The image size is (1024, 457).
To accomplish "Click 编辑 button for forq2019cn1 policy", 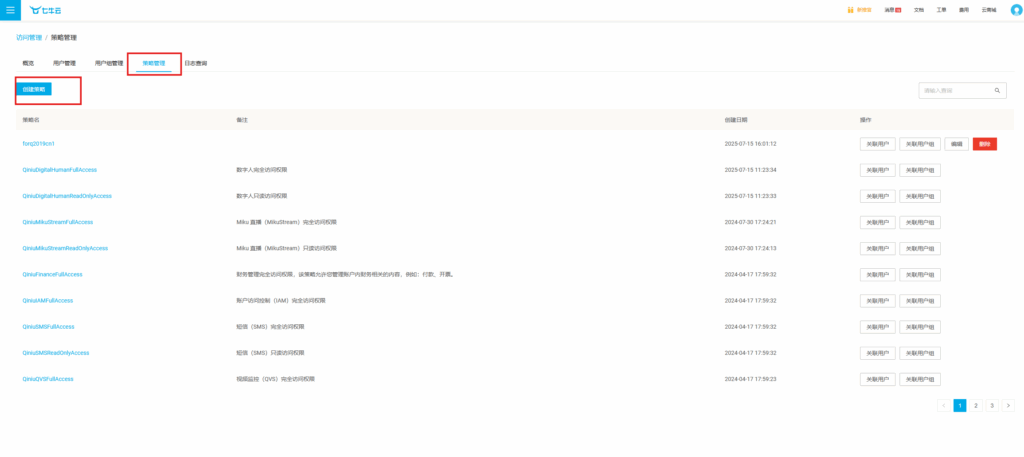I will tap(957, 144).
